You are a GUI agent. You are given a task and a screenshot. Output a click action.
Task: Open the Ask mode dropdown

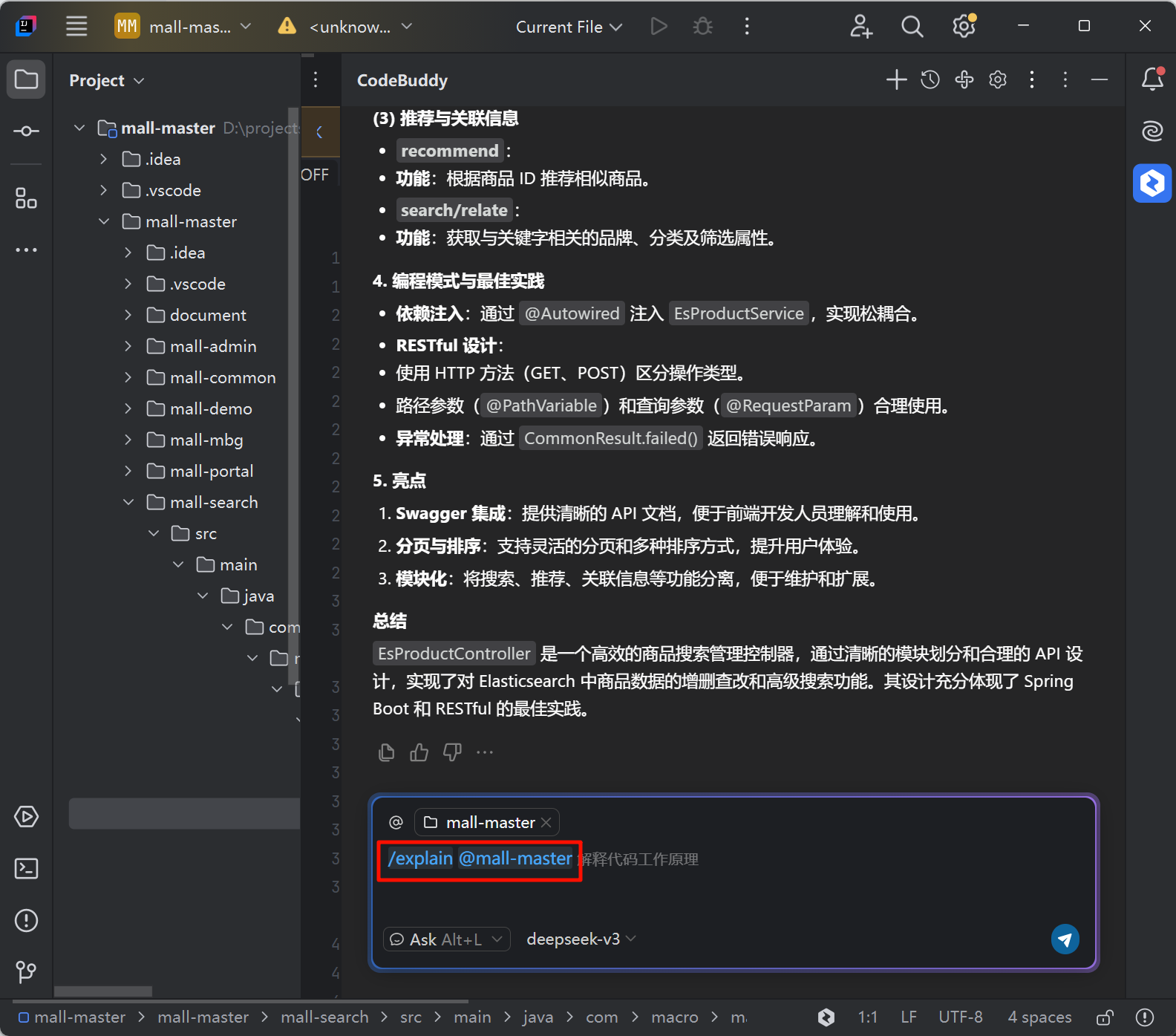(x=446, y=939)
